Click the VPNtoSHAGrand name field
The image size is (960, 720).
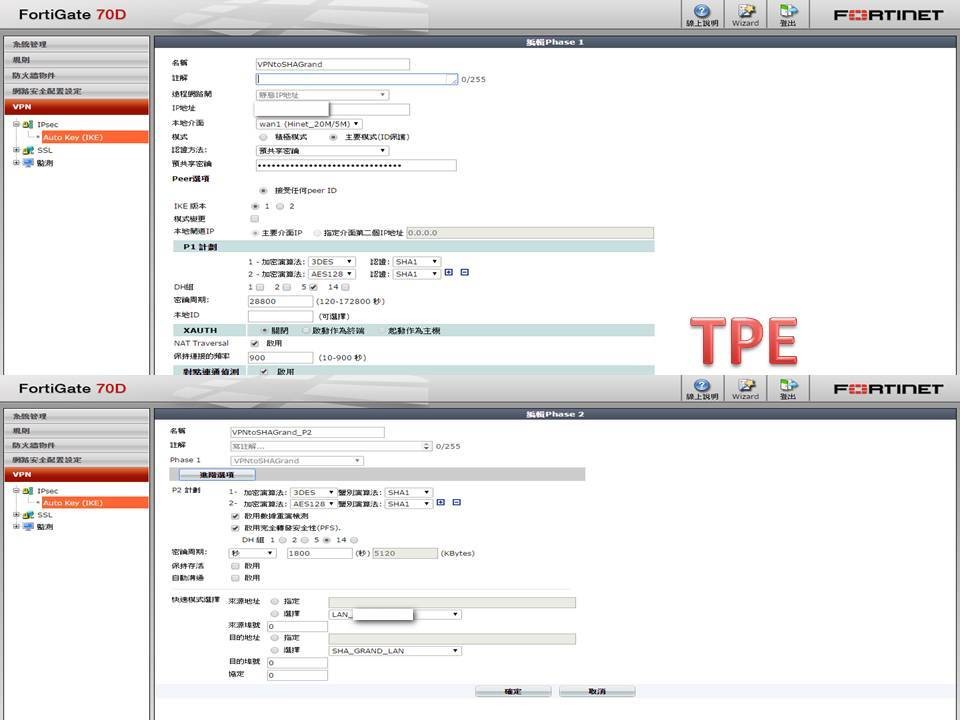coord(332,64)
